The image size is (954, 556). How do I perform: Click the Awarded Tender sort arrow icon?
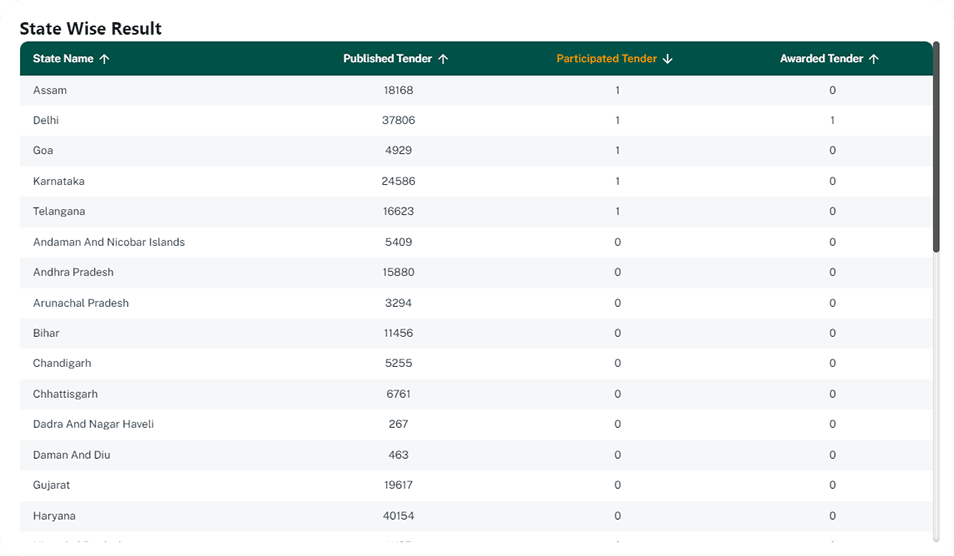click(x=874, y=59)
